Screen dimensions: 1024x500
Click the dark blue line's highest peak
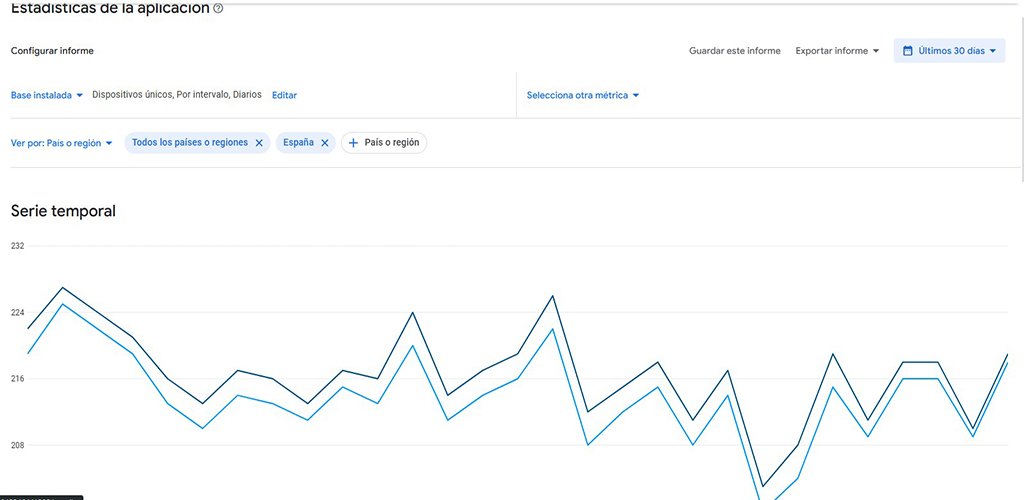[62, 288]
